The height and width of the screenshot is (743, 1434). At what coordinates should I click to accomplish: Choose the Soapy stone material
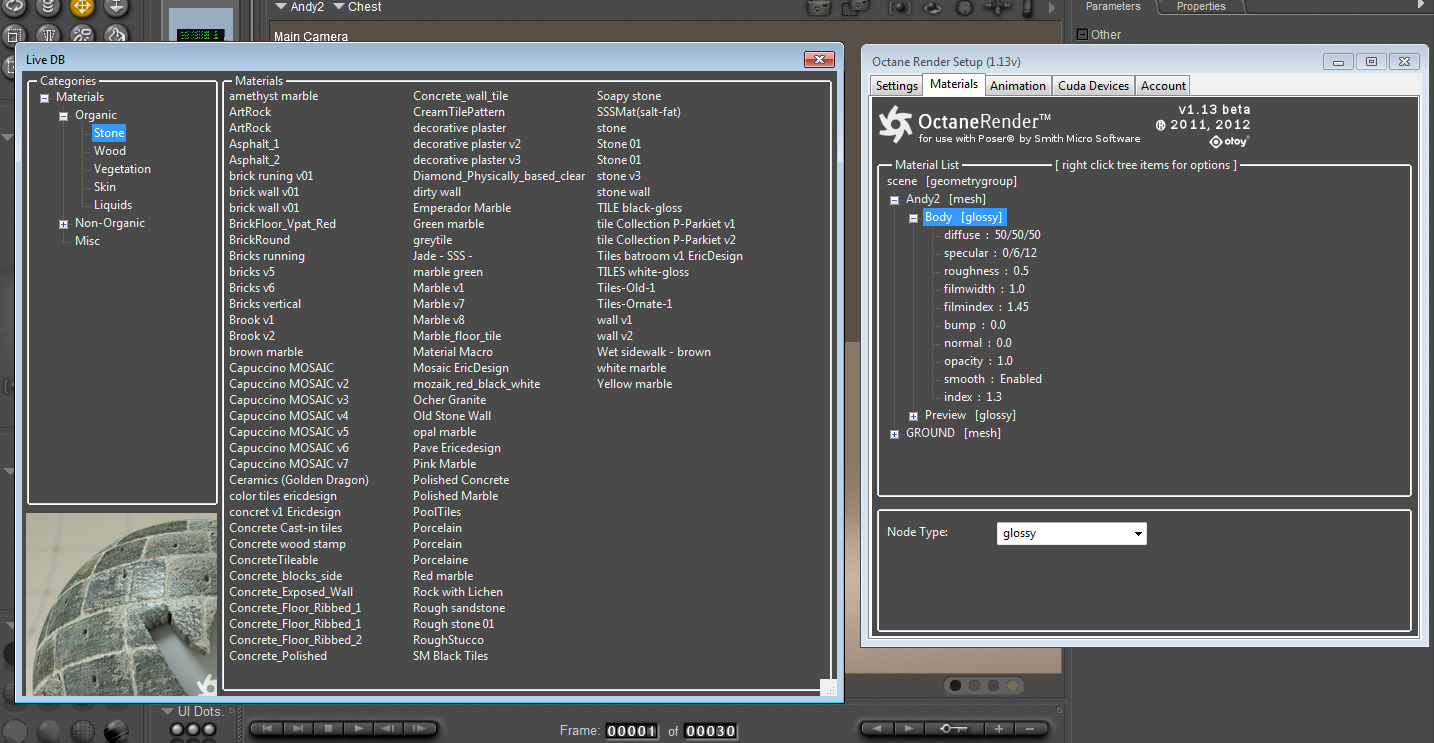[x=629, y=96]
